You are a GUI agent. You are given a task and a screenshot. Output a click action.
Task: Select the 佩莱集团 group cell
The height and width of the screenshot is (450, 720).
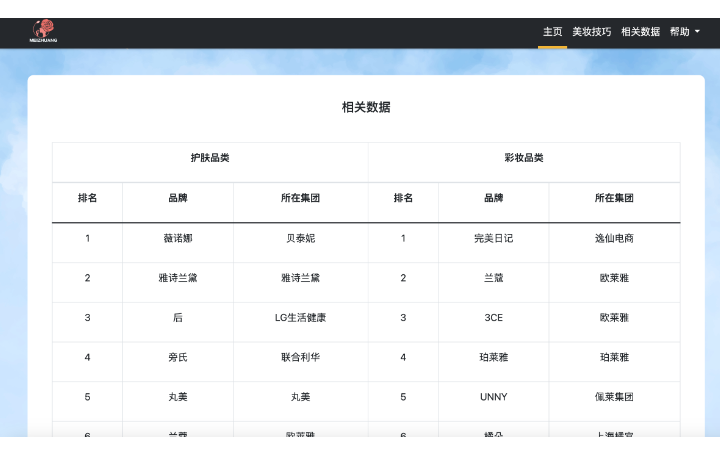pyautogui.click(x=614, y=397)
